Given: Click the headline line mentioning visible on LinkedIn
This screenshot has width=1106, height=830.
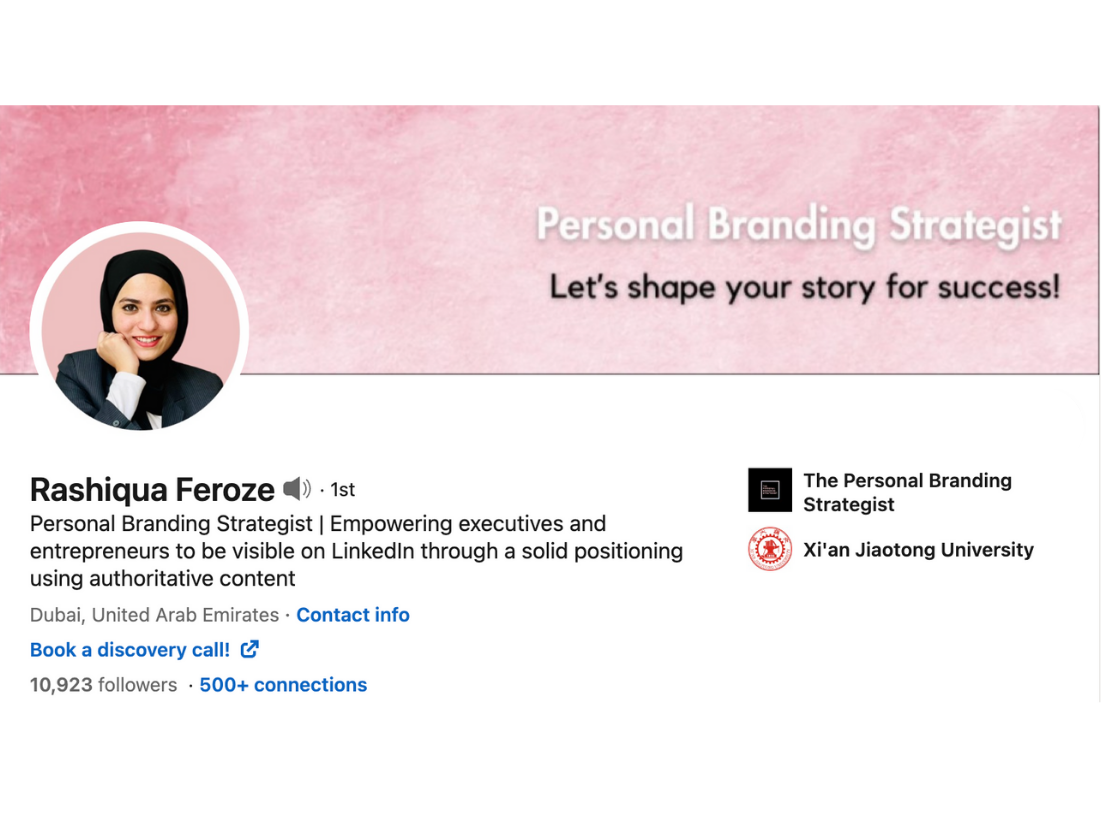Looking at the screenshot, I should coord(356,551).
